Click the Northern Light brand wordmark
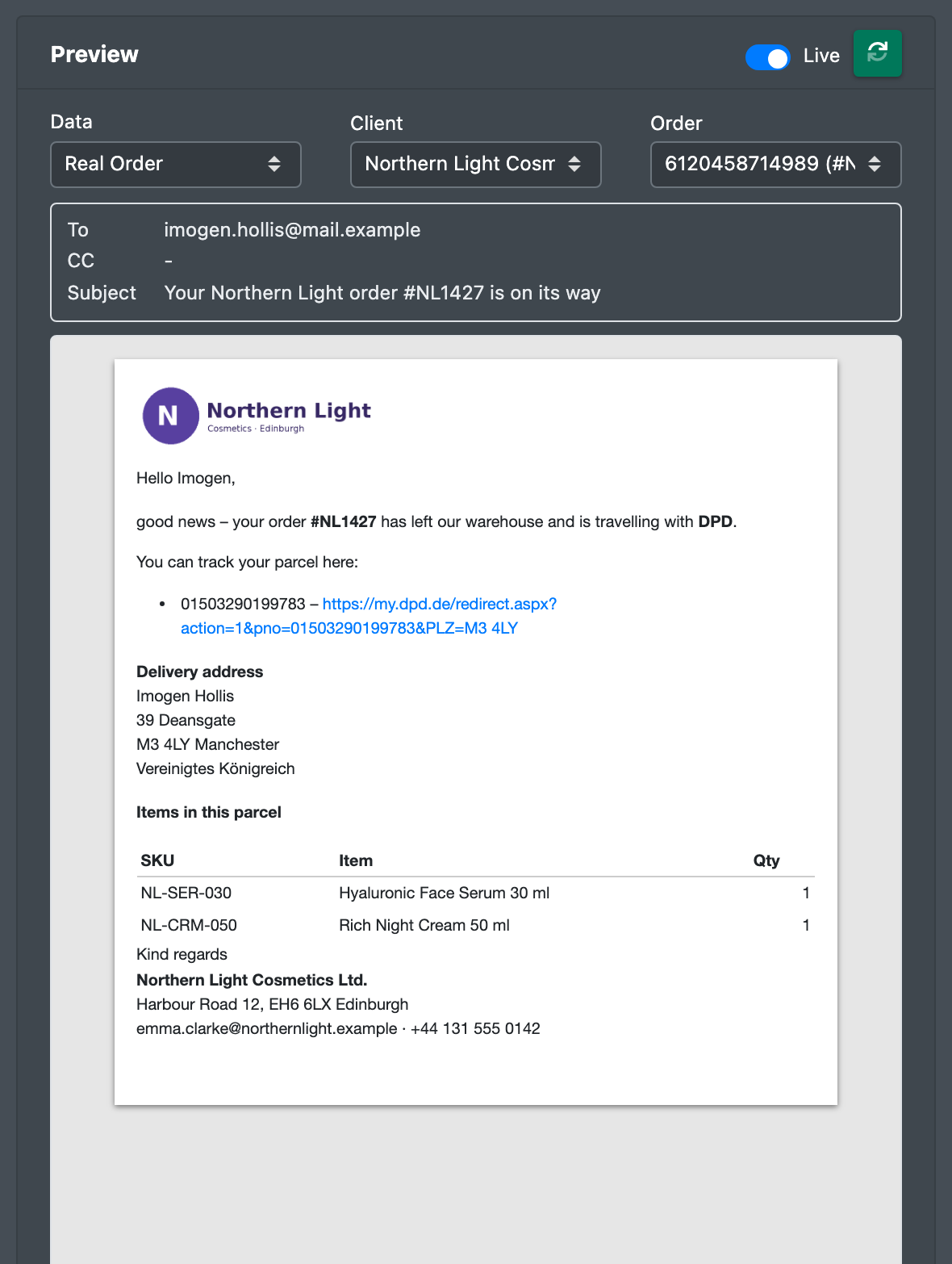Screen dimensions: 952x1264 point(289,410)
